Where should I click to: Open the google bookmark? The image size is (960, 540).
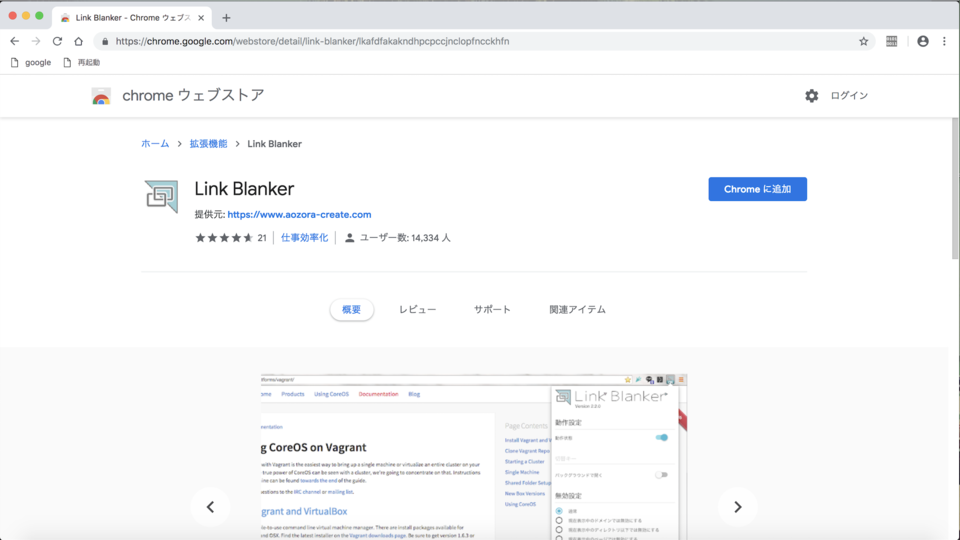tap(31, 62)
